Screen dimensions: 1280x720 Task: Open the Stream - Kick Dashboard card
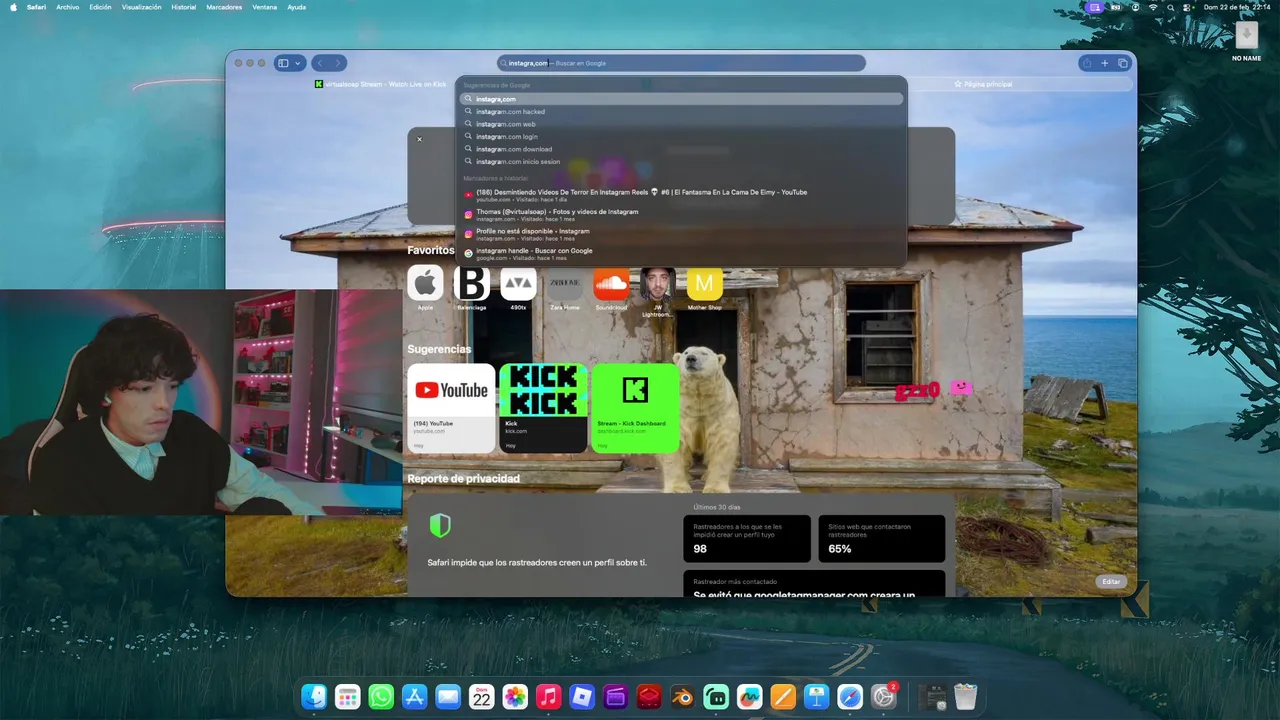point(635,408)
